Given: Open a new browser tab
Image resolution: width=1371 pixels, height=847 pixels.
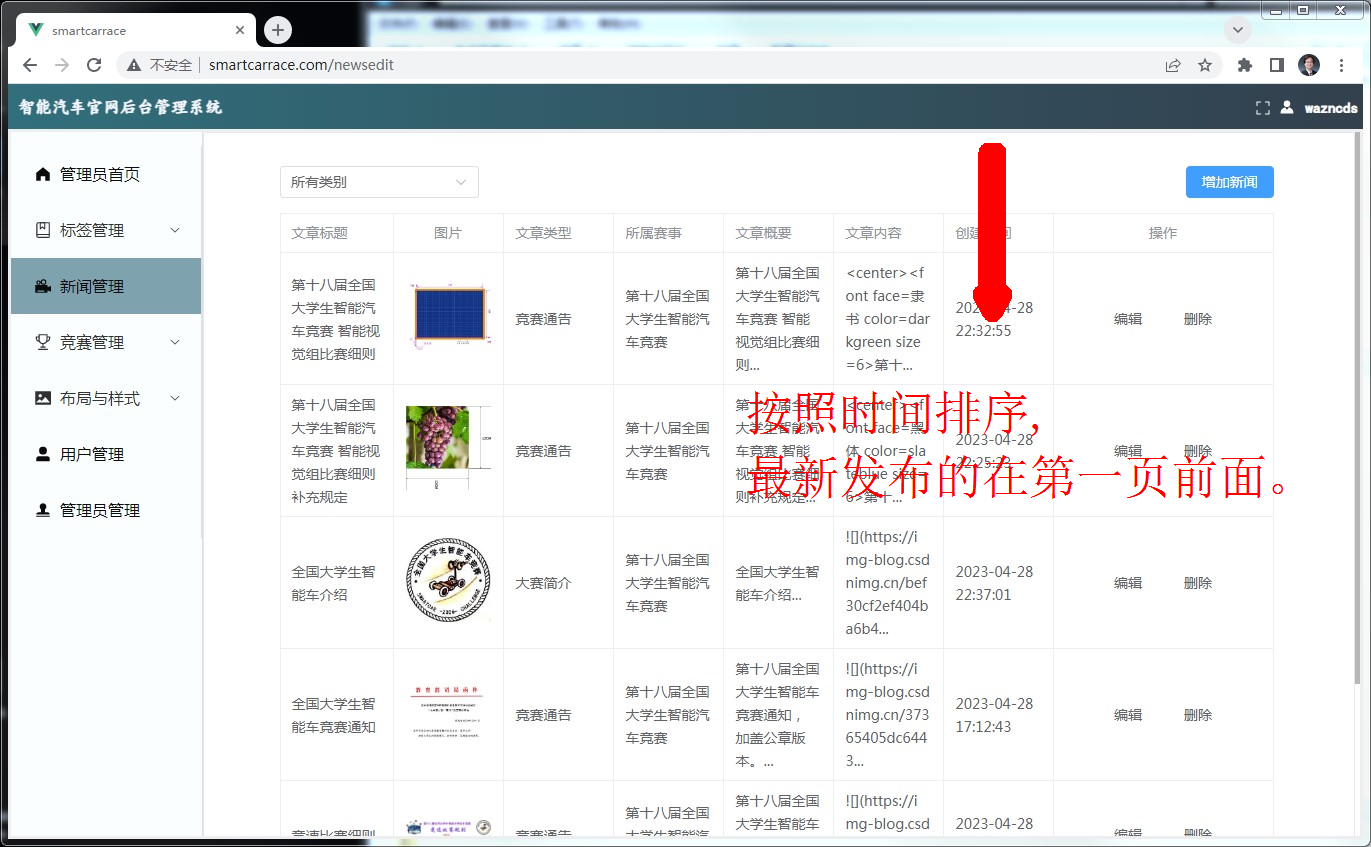Looking at the screenshot, I should pyautogui.click(x=278, y=30).
